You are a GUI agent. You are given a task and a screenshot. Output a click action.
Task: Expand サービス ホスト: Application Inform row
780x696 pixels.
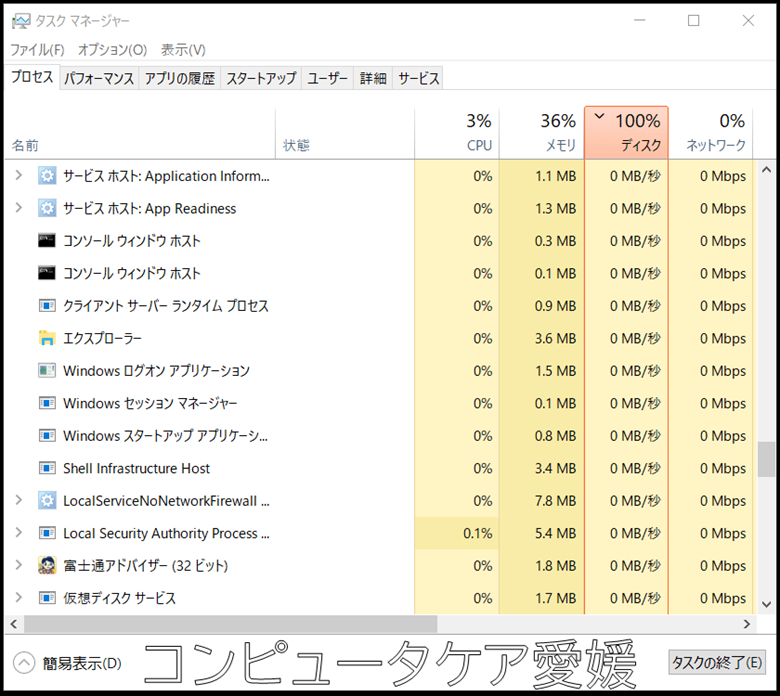click(19, 175)
